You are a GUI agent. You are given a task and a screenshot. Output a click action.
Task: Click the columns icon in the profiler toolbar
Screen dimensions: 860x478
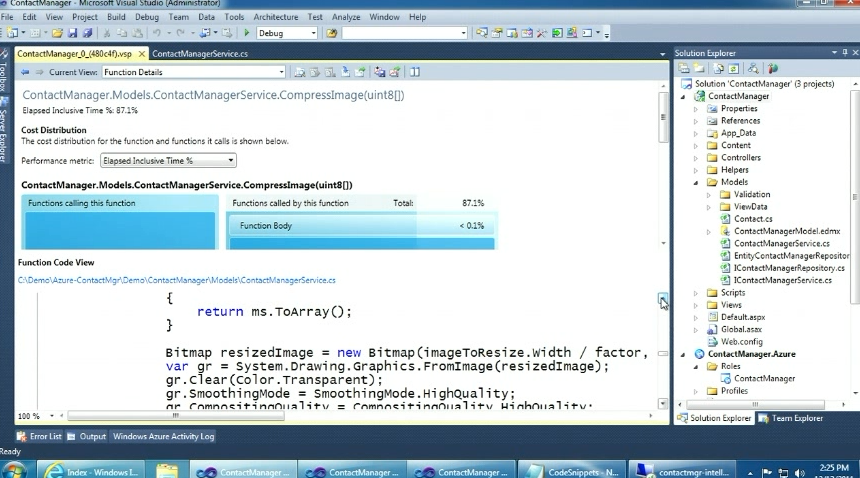click(x=415, y=72)
